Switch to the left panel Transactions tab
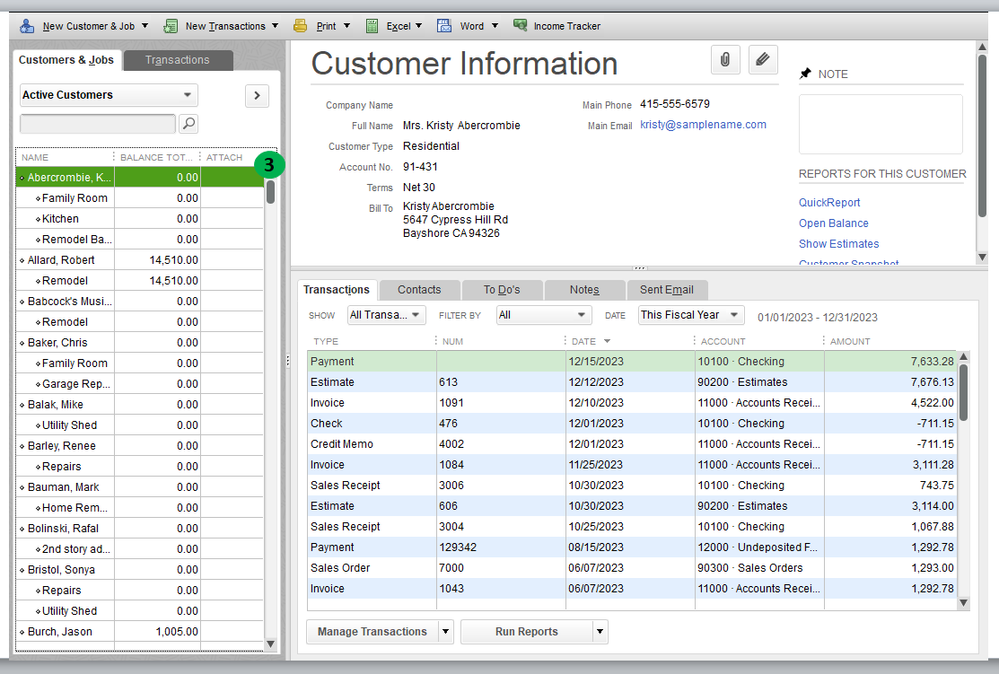 coord(177,60)
